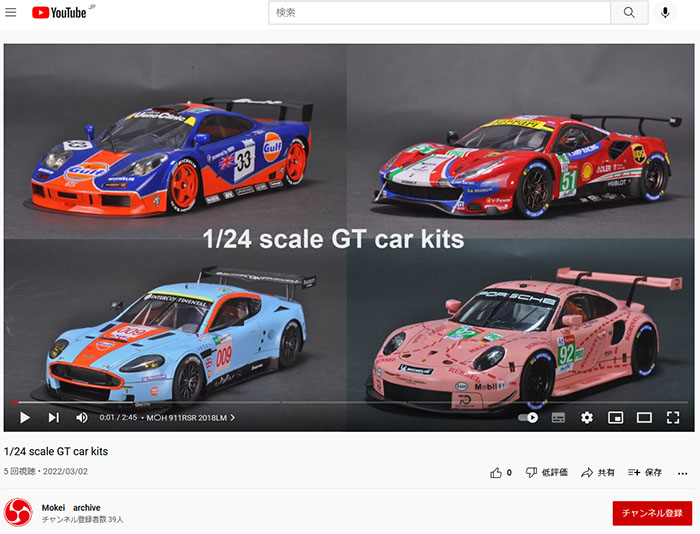Save video to playlist with 保存
Viewport: 700px width, 534px height.
pyautogui.click(x=645, y=472)
